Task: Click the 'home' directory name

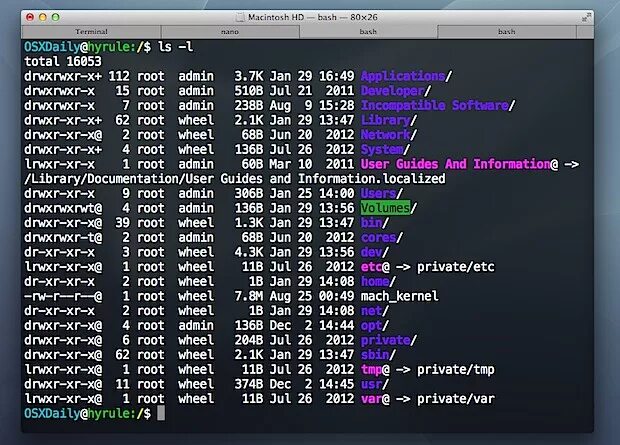Action: tap(375, 281)
